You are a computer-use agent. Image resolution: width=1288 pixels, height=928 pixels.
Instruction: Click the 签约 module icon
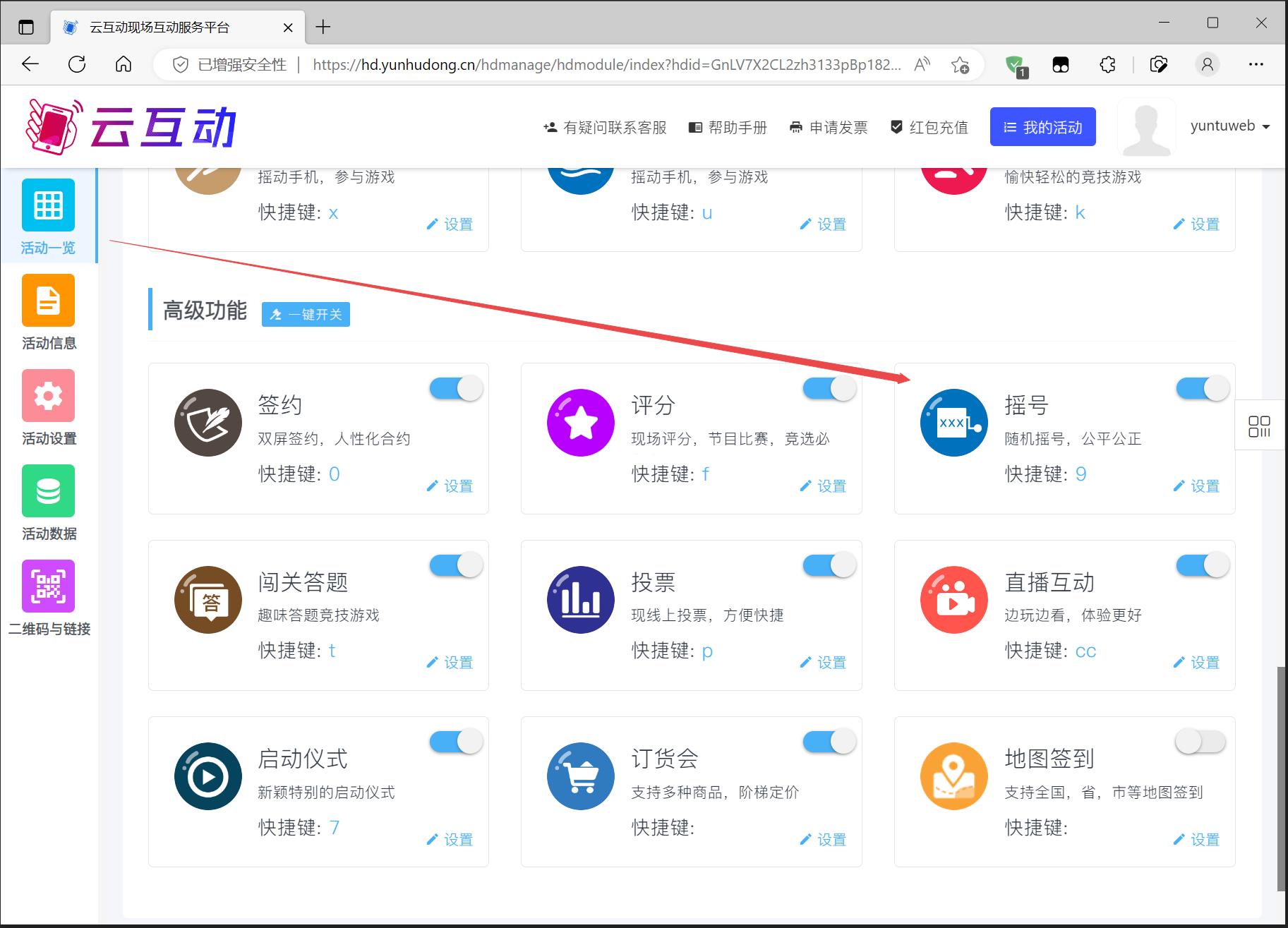point(208,423)
